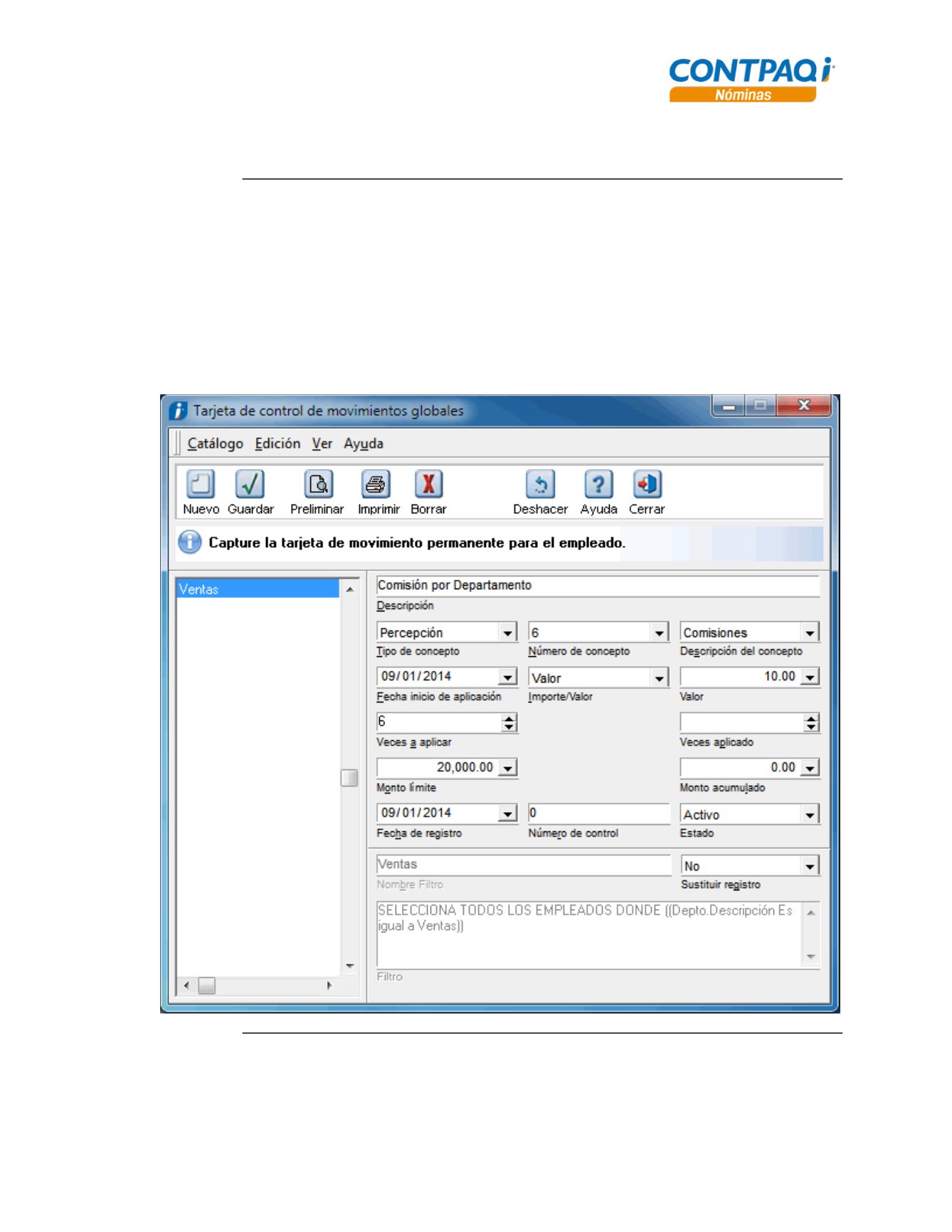Open the Importe/Valor combo box
Image resolution: width=952 pixels, height=1232 pixels.
pyautogui.click(x=660, y=678)
